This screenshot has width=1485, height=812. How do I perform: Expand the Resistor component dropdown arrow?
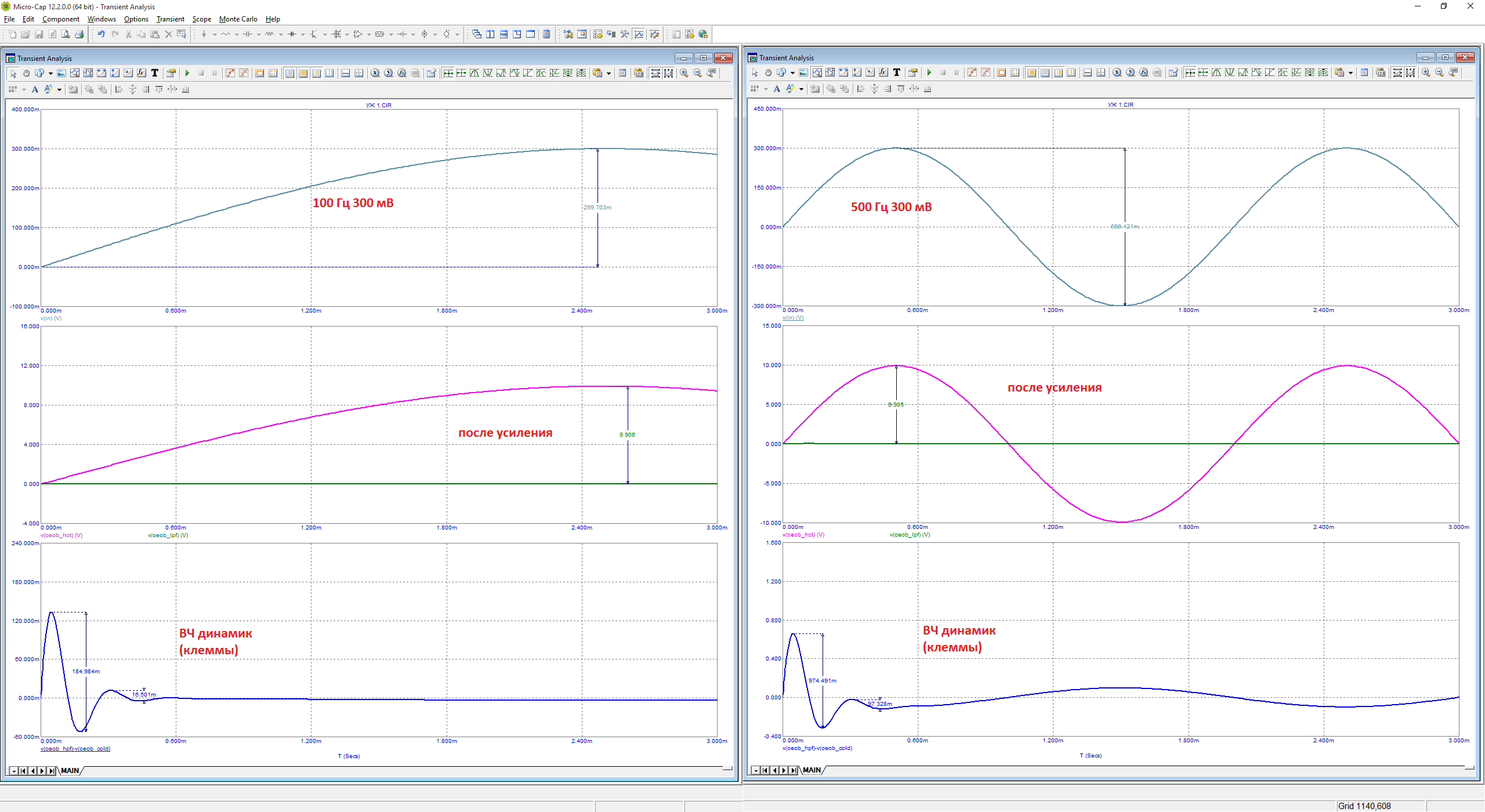point(237,35)
